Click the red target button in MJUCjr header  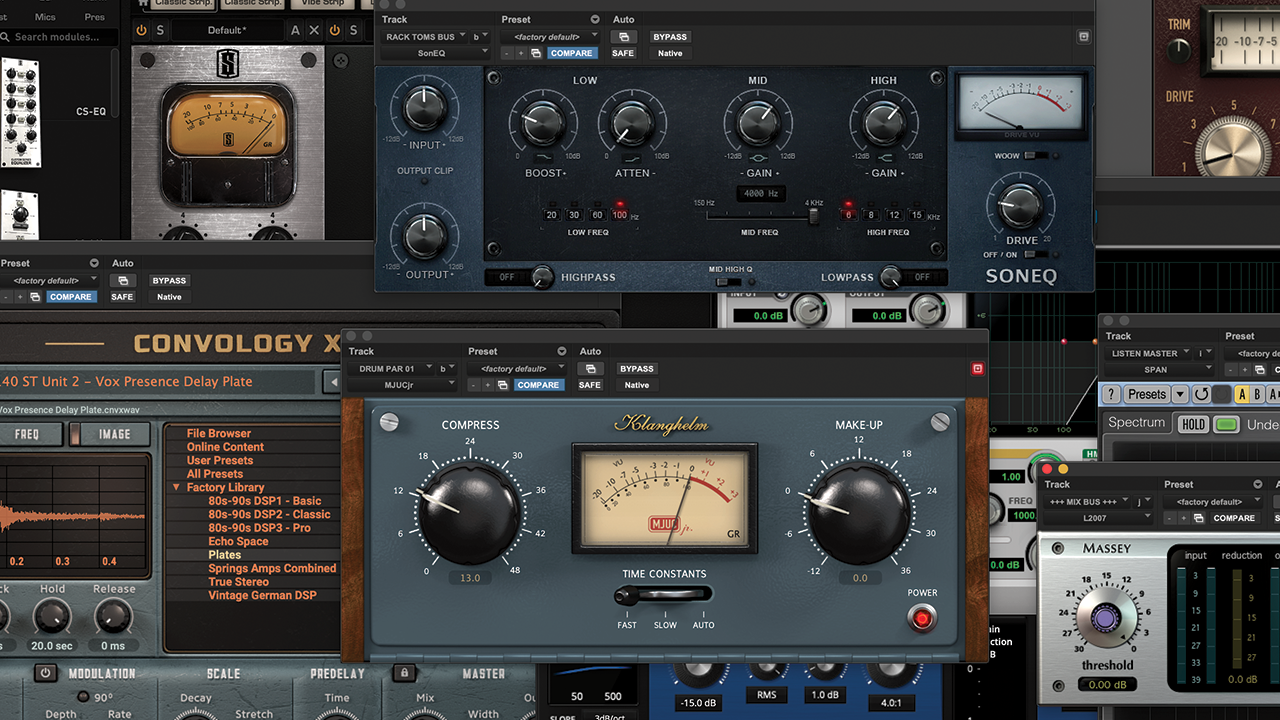[x=977, y=369]
